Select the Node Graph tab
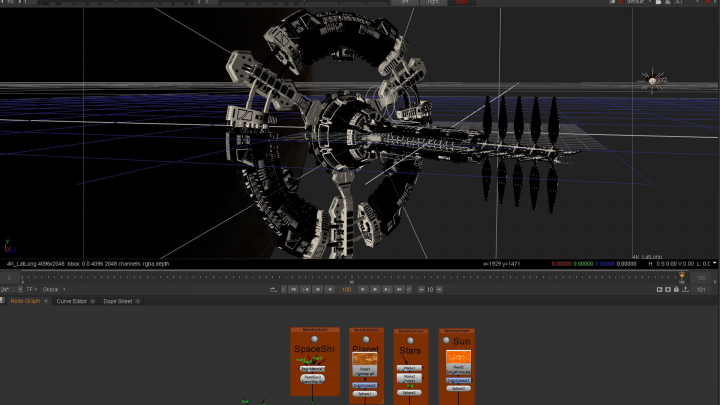The width and height of the screenshot is (720, 405). 25,301
